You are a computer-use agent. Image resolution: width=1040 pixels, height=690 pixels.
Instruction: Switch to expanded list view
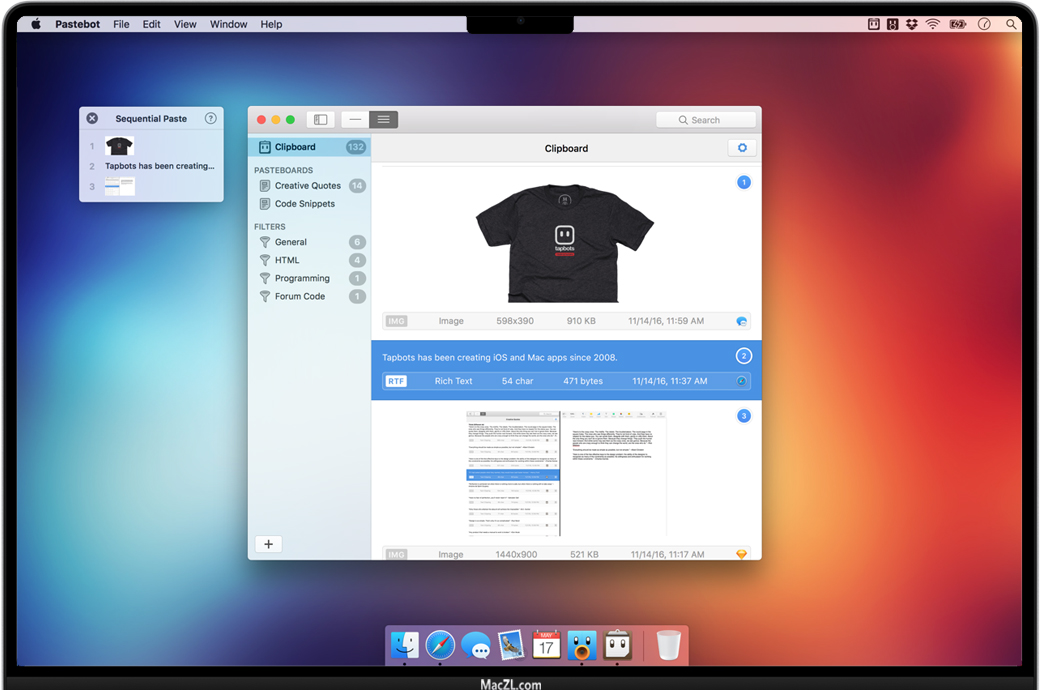[x=384, y=119]
